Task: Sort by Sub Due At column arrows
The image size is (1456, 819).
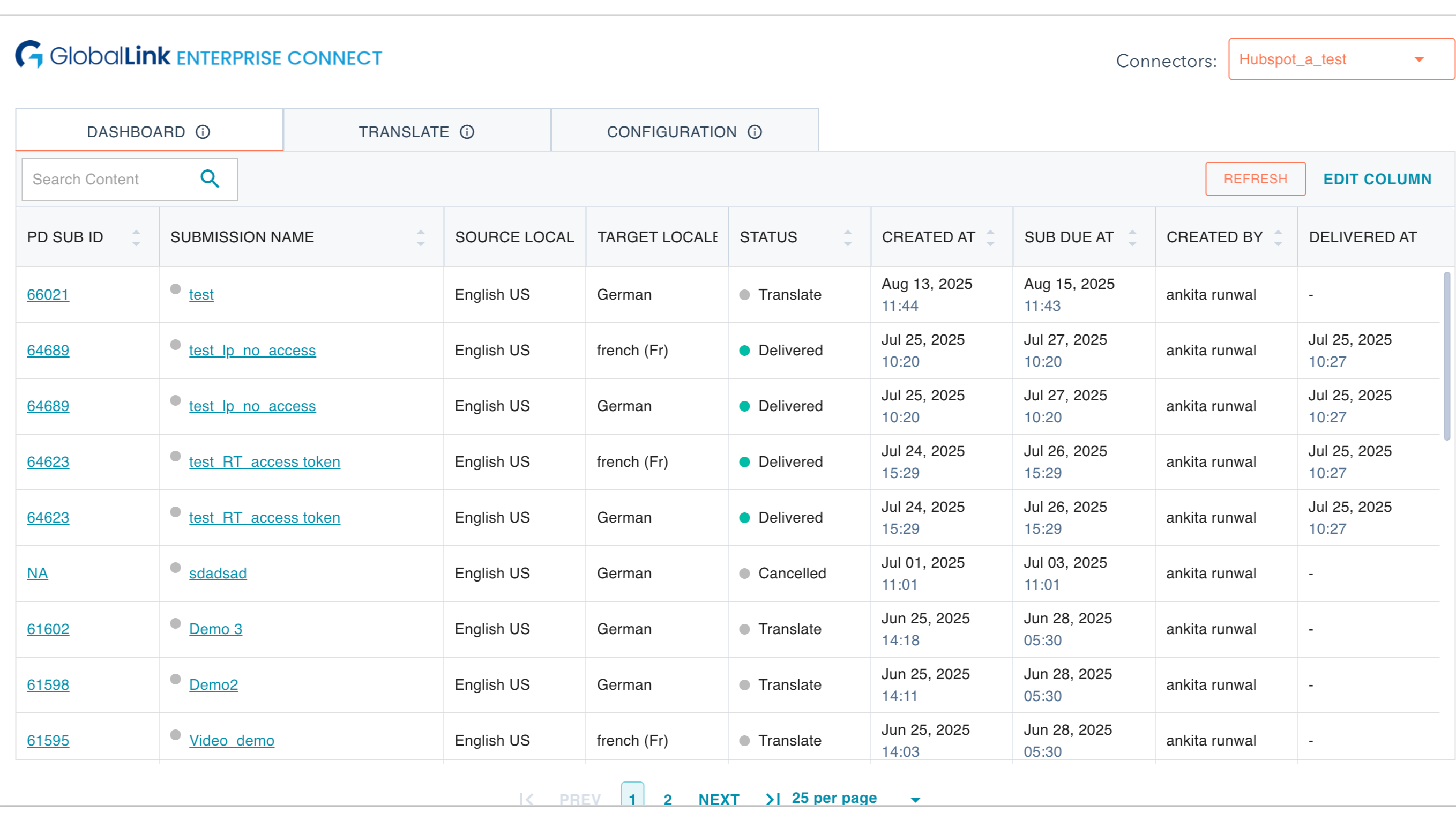Action: click(1132, 237)
